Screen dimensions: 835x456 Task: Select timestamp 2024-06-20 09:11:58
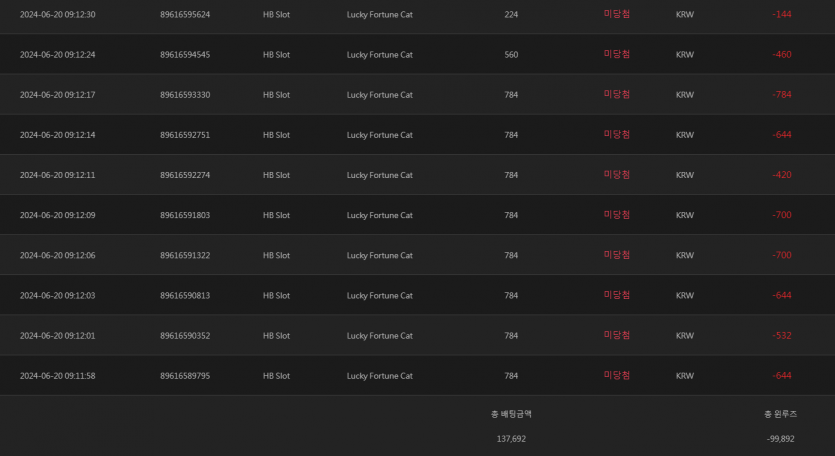pyautogui.click(x=58, y=376)
